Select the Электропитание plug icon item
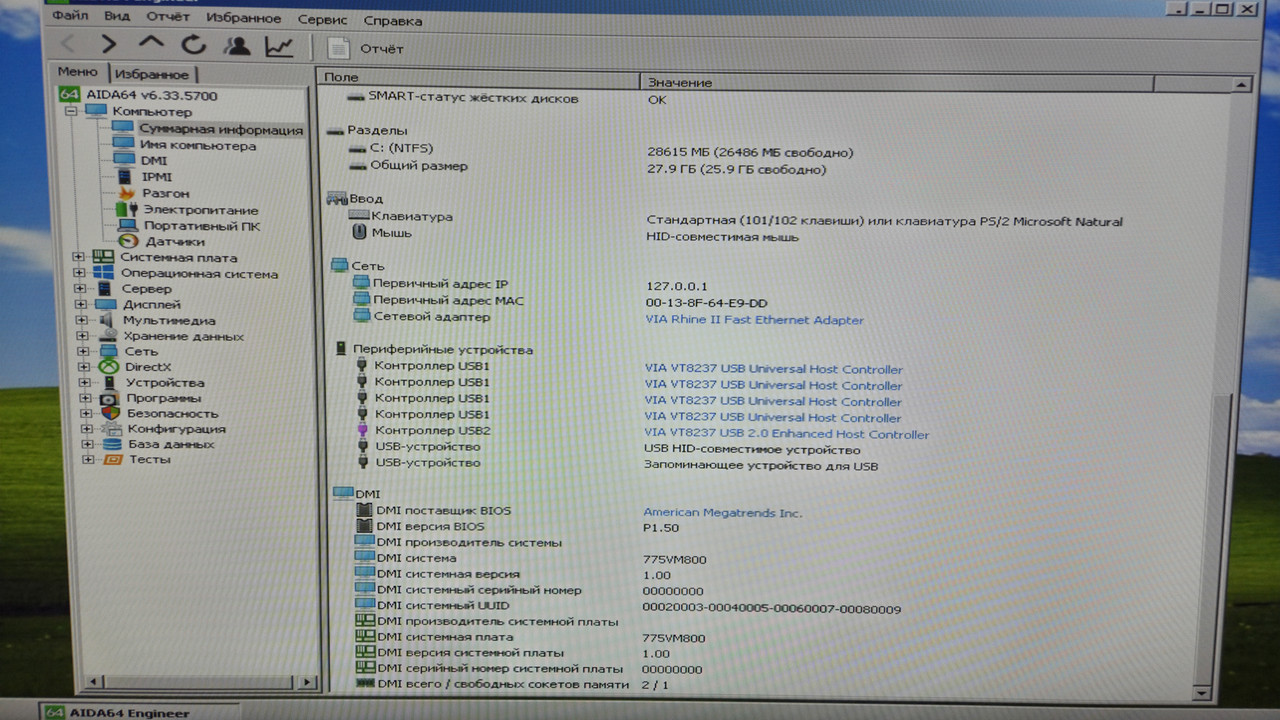This screenshot has width=1280, height=720. 126,210
